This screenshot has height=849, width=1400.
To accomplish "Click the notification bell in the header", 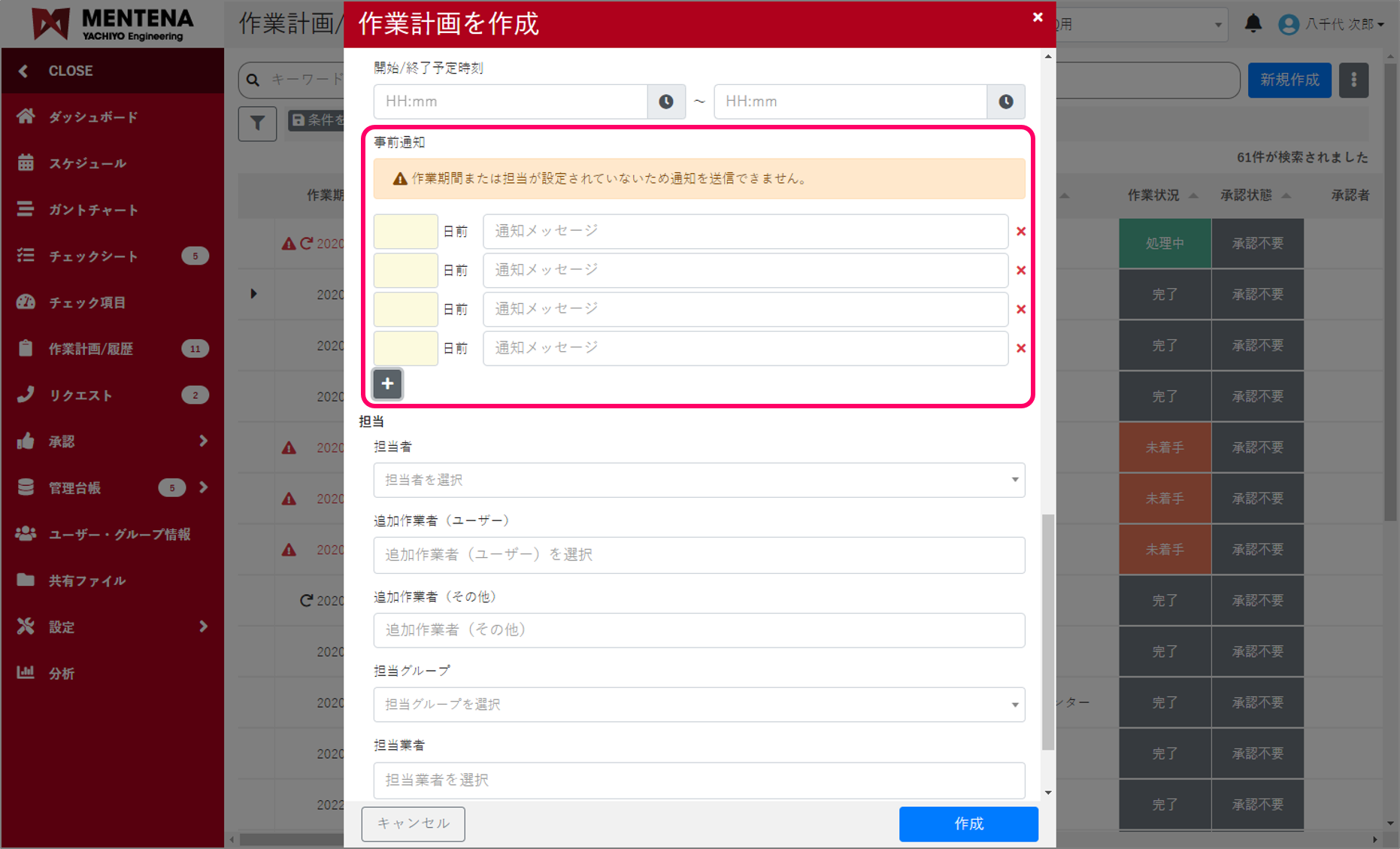I will (1253, 23).
